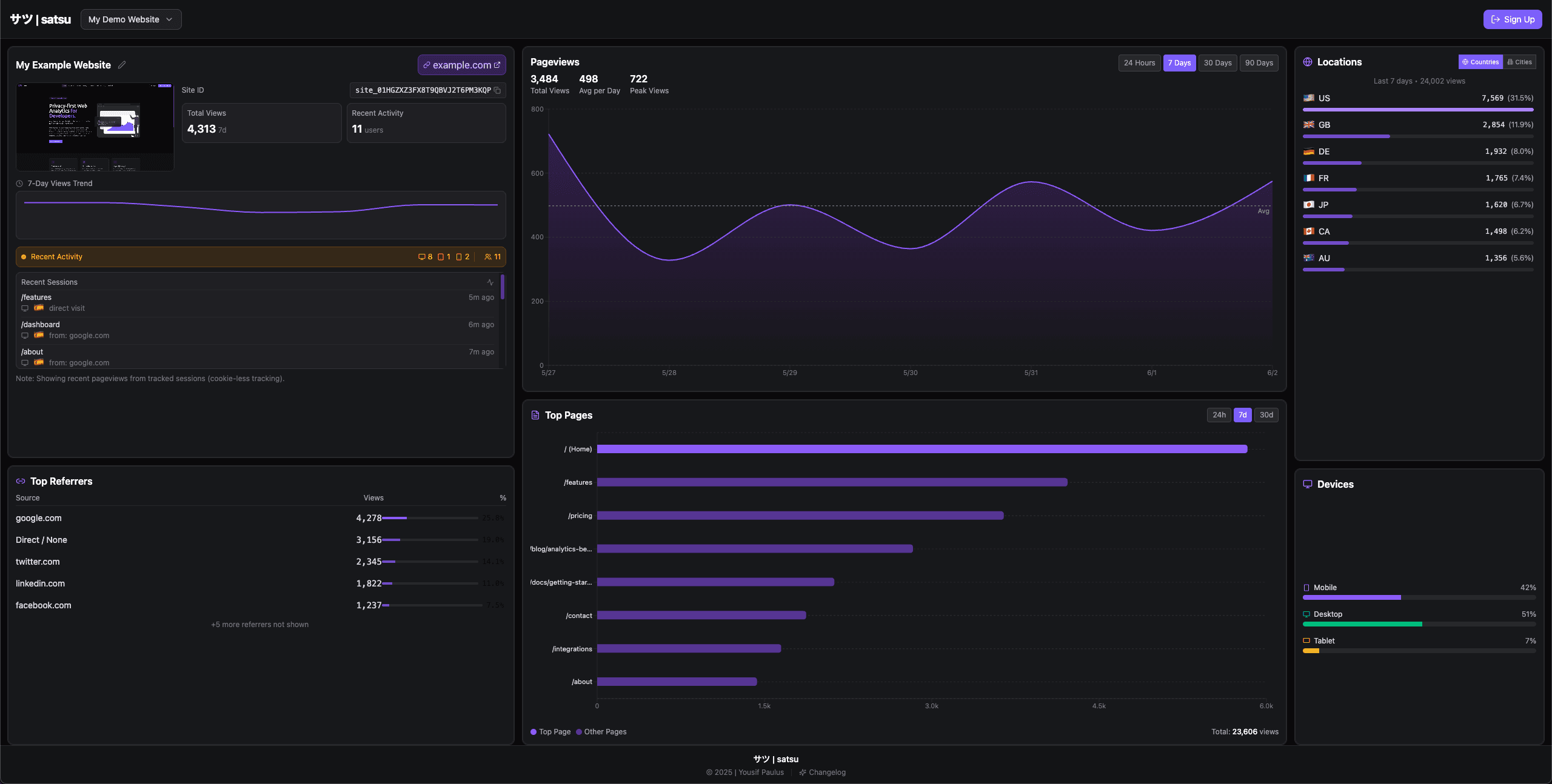Image resolution: width=1552 pixels, height=784 pixels.
Task: Set Top Pages range to 24h
Action: 1219,415
